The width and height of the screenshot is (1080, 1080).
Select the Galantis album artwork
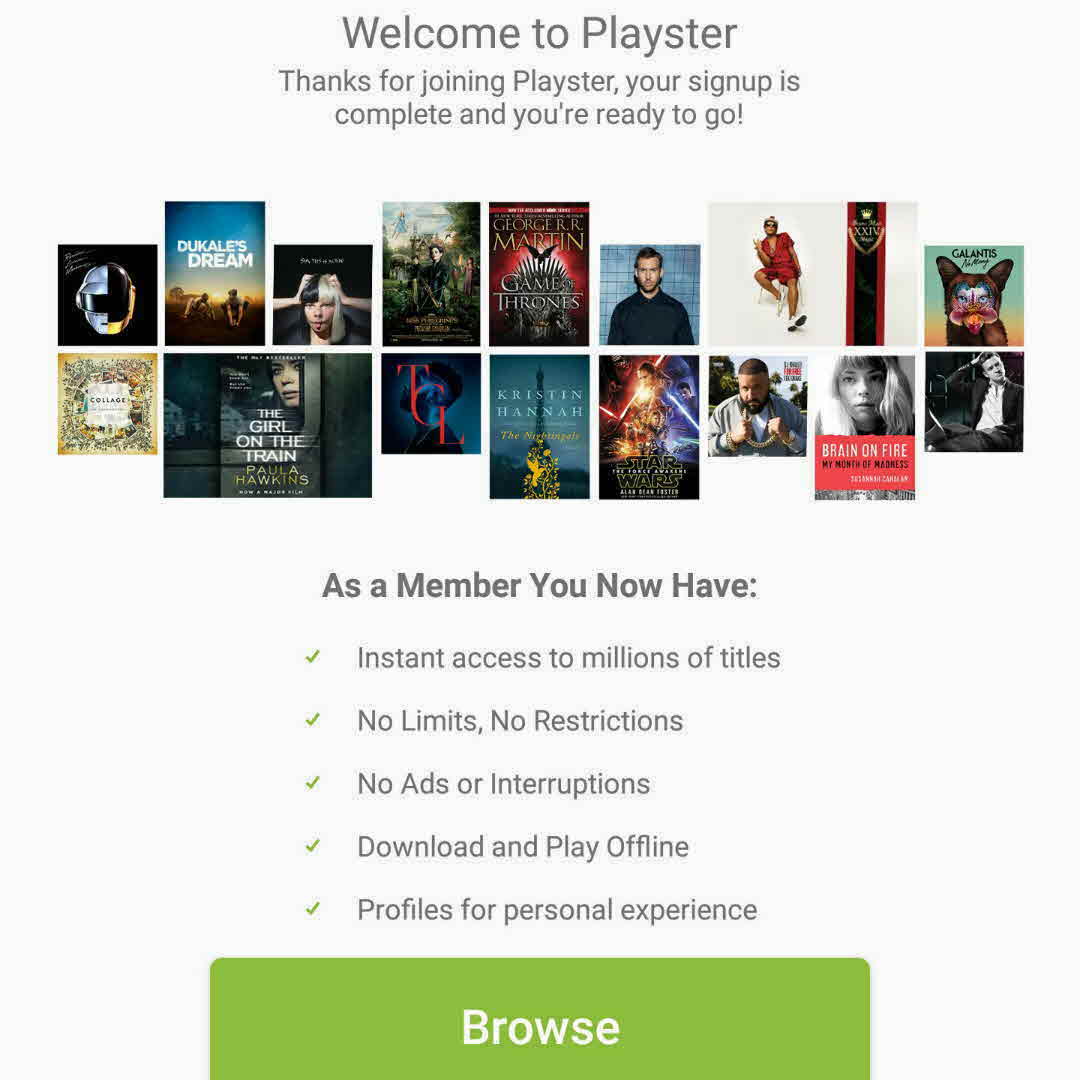(x=974, y=295)
